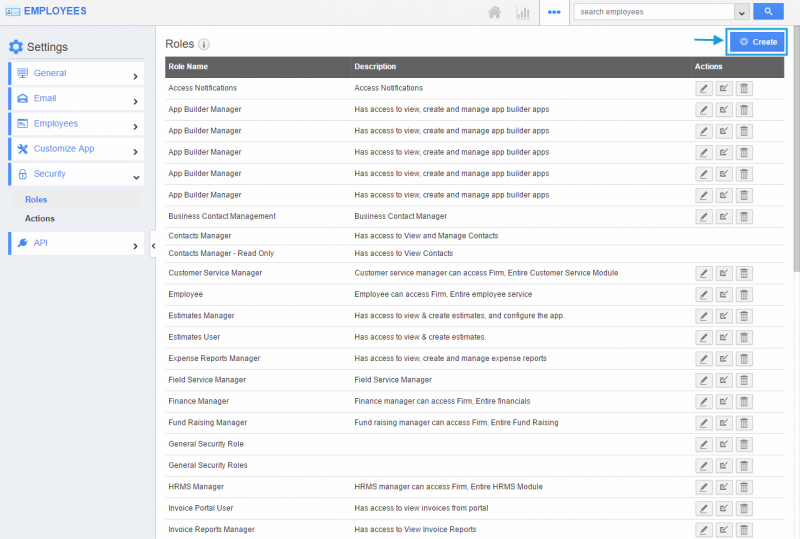Delete the Employee role using trash icon
The width and height of the screenshot is (800, 539).
coord(744,295)
